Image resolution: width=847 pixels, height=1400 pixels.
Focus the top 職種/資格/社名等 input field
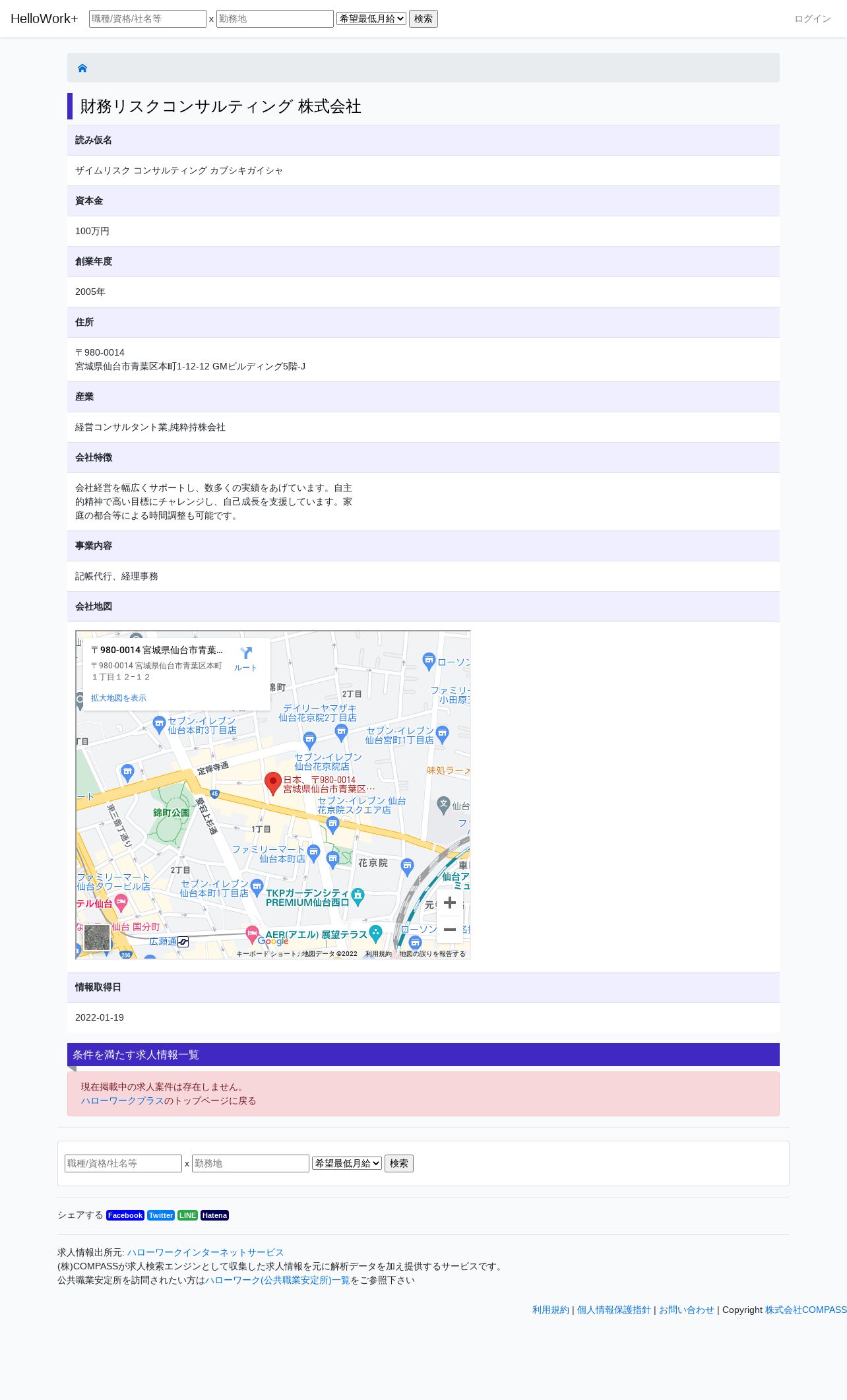[x=148, y=18]
